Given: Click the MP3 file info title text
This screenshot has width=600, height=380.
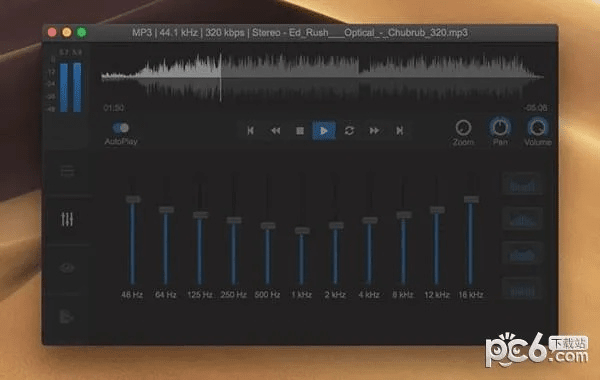Looking at the screenshot, I should coord(300,33).
